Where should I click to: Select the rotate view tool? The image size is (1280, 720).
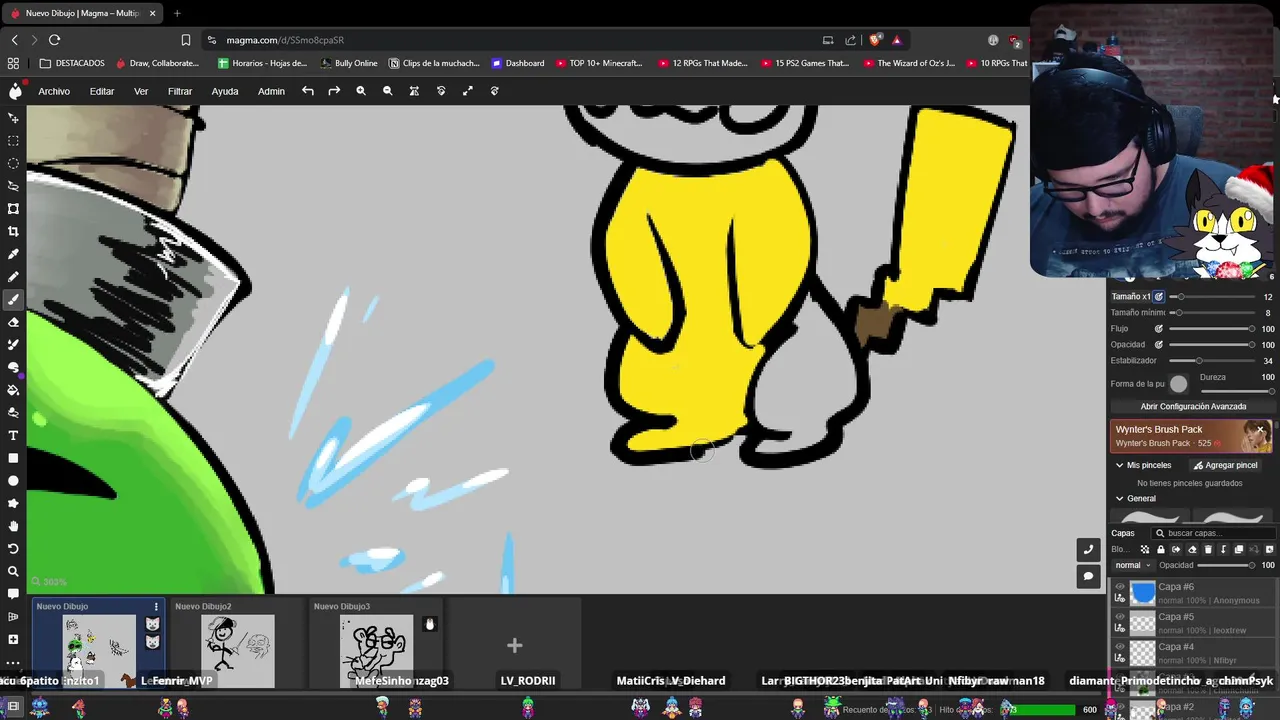[x=13, y=549]
